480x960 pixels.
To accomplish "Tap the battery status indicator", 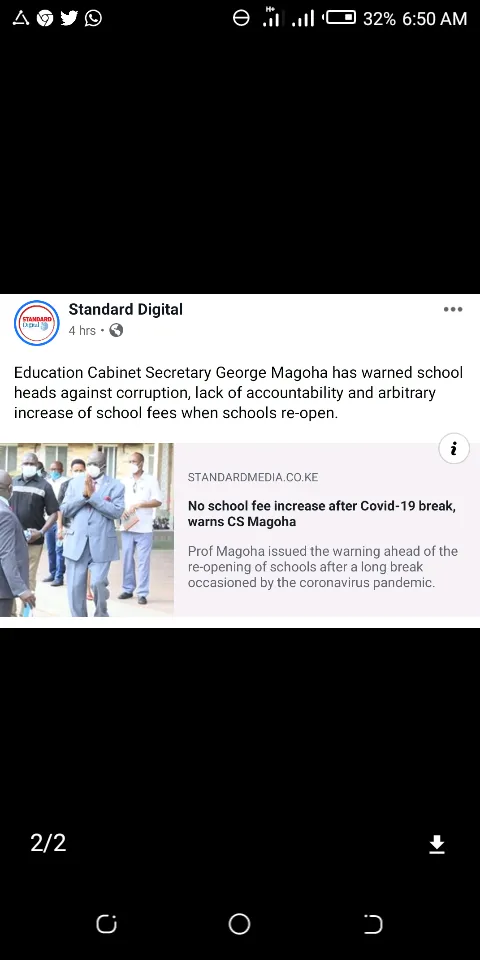I will tap(340, 18).
